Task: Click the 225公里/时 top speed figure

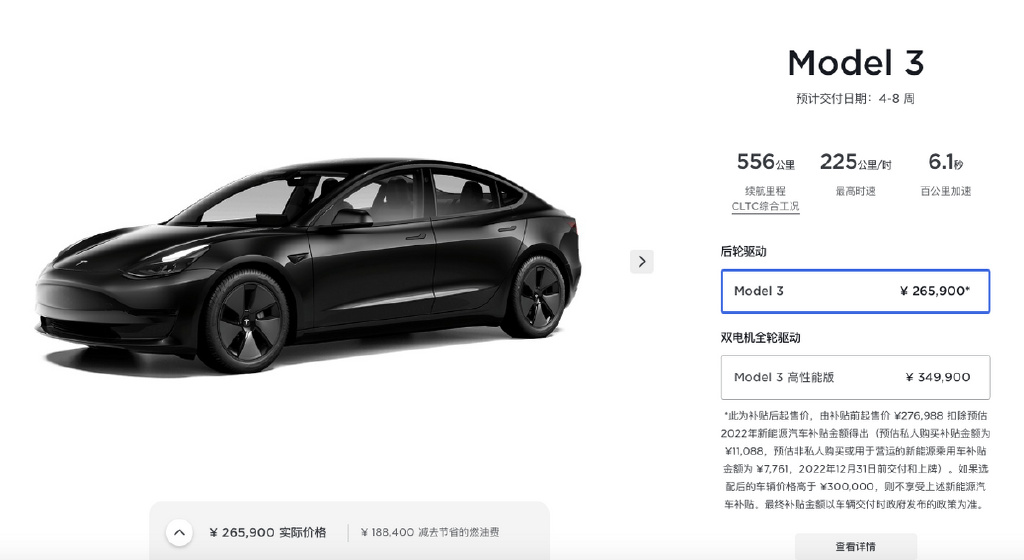Action: [x=856, y=162]
